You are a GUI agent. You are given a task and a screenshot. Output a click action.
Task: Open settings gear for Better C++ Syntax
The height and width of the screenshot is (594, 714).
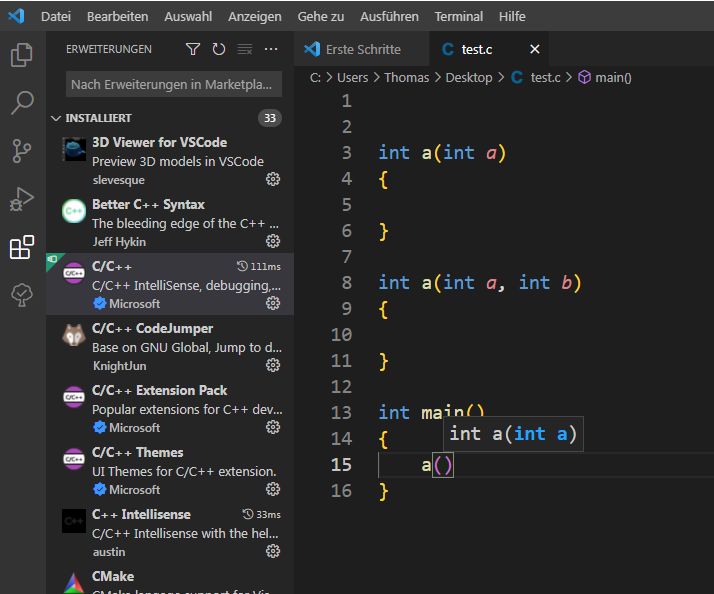click(273, 241)
